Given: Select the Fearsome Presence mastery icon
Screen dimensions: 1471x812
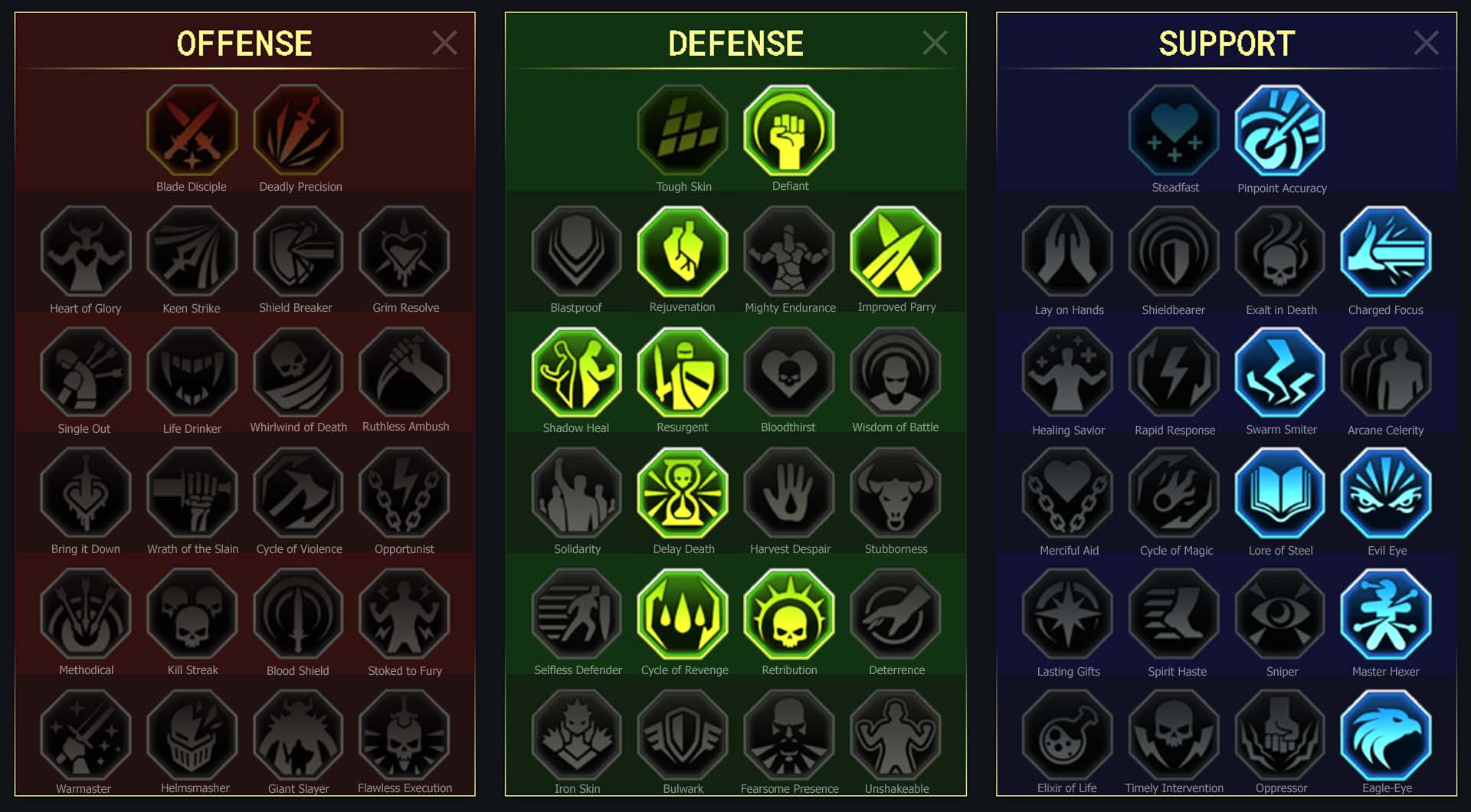Looking at the screenshot, I should 789,735.
